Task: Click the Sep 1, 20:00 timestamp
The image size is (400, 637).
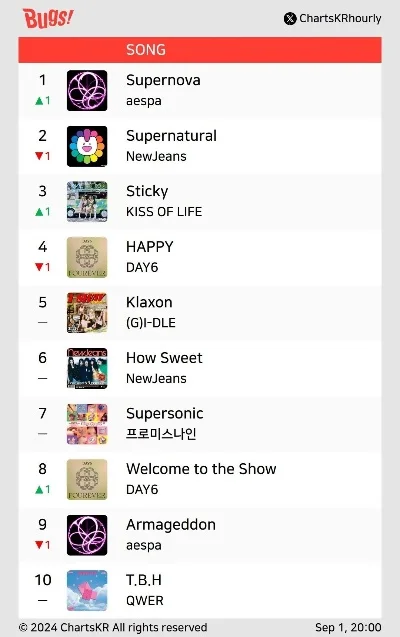Action: pos(348,627)
